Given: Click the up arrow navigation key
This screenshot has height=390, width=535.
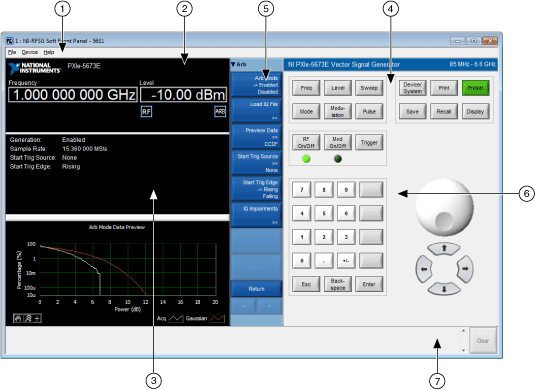Looking at the screenshot, I should (x=444, y=249).
